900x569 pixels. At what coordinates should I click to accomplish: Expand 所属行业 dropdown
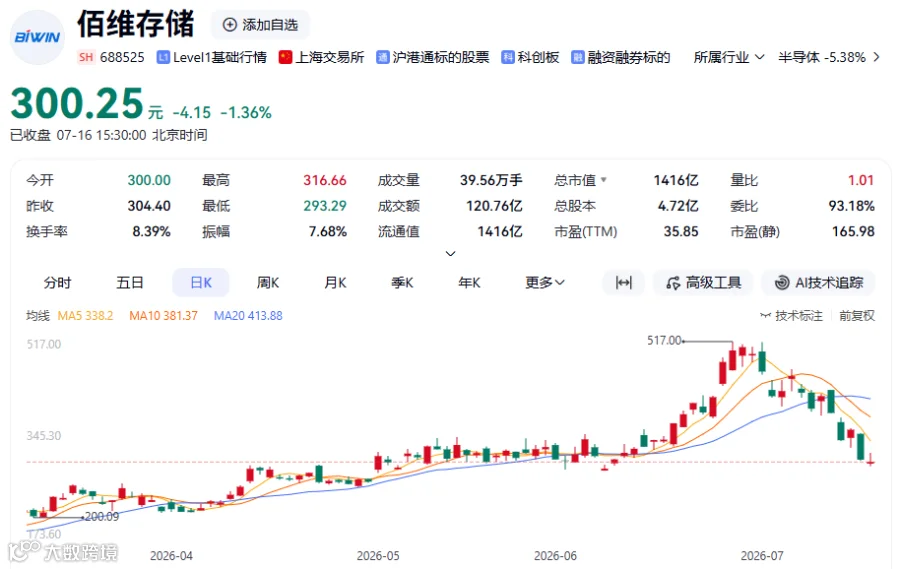(x=729, y=57)
